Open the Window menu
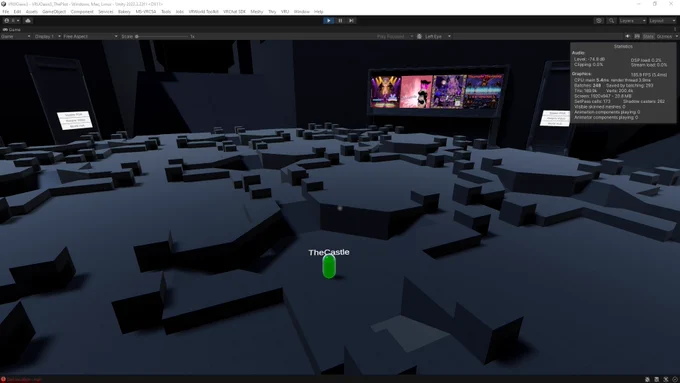Screen dimensions: 680x383 point(302,12)
